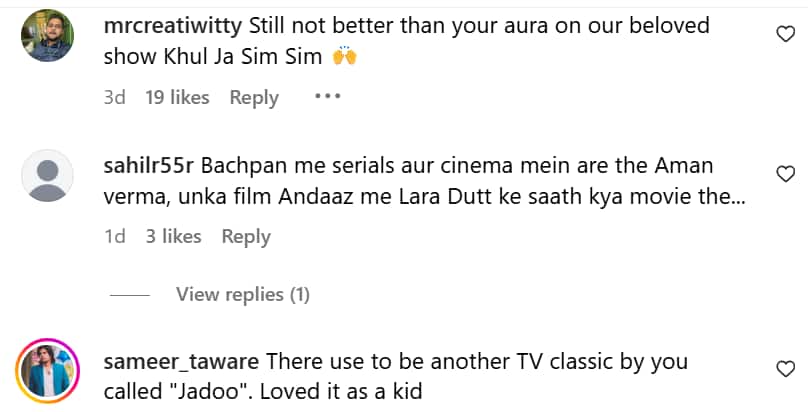The image size is (808, 412).
Task: Open the sameer_taware username link
Action: pyautogui.click(x=181, y=360)
